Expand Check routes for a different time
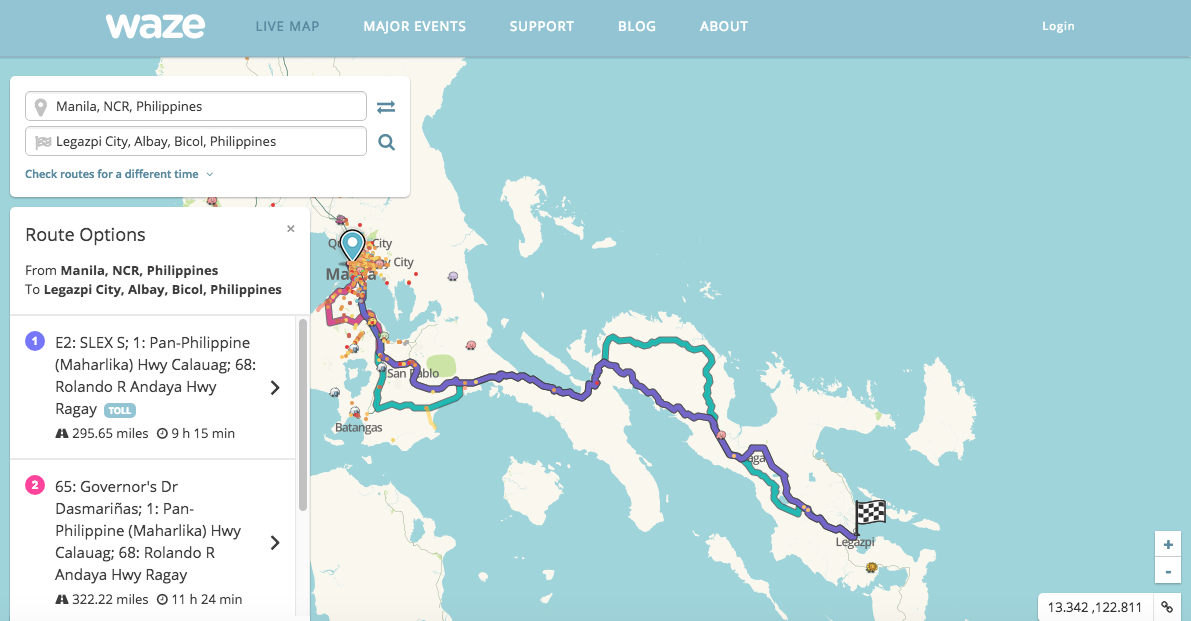This screenshot has height=621, width=1191. pos(119,174)
